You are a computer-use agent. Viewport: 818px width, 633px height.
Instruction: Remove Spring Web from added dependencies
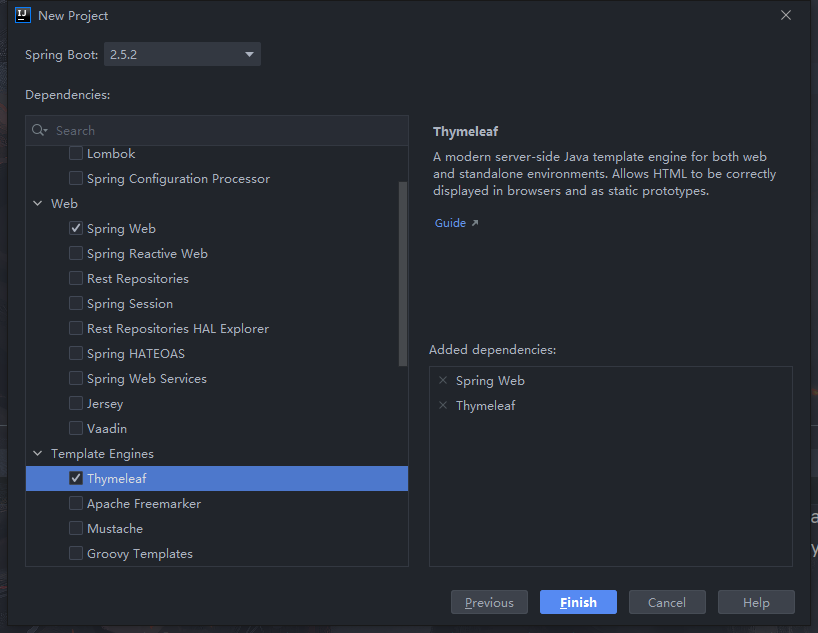click(x=443, y=380)
